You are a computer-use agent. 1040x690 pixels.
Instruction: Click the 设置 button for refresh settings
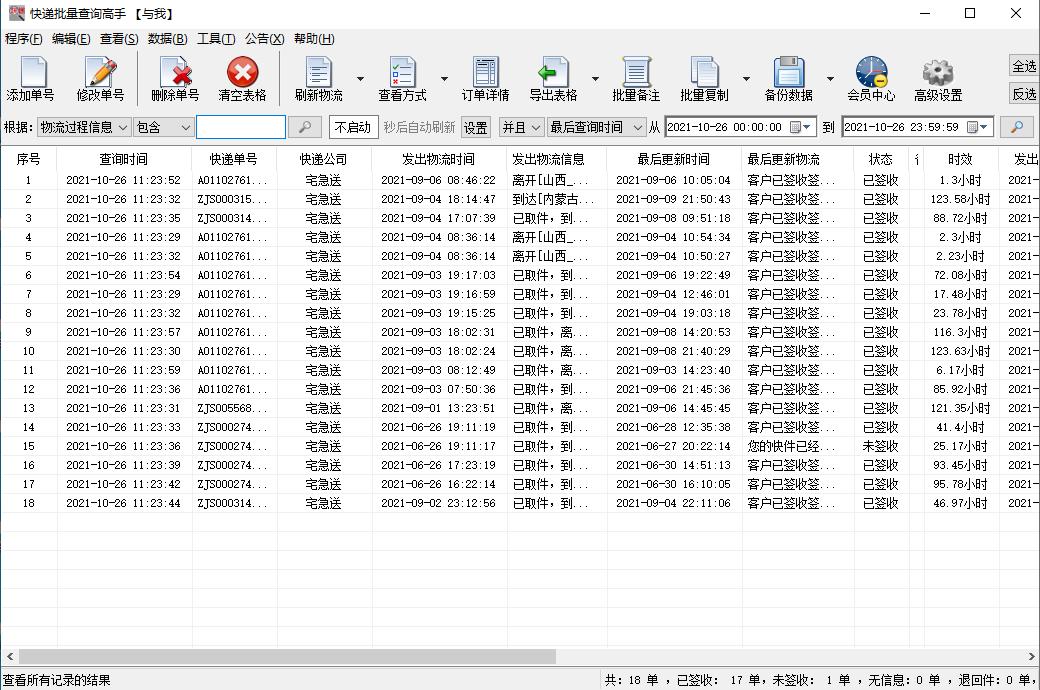click(474, 128)
